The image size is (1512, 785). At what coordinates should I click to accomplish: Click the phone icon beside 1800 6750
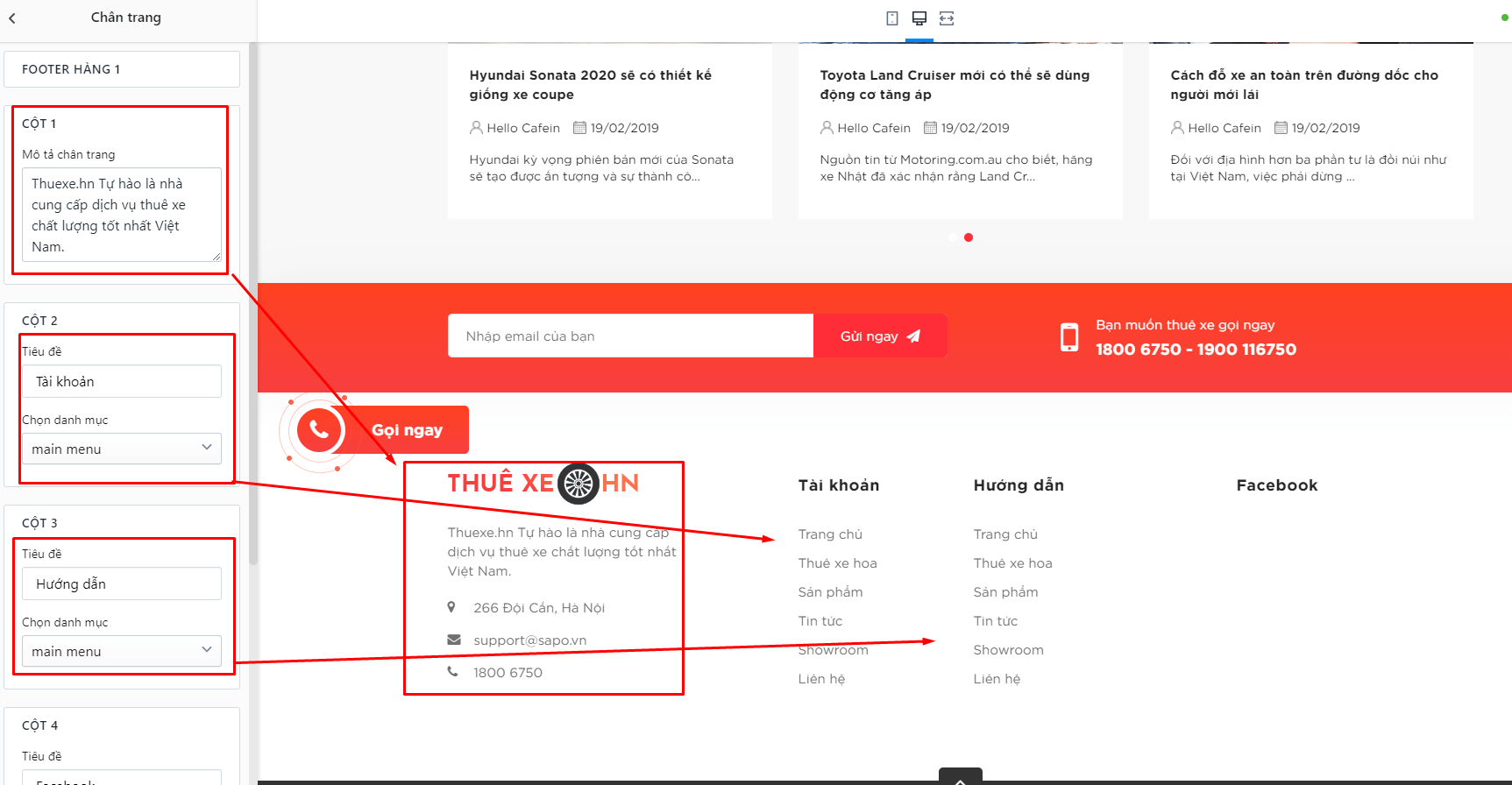[x=453, y=672]
